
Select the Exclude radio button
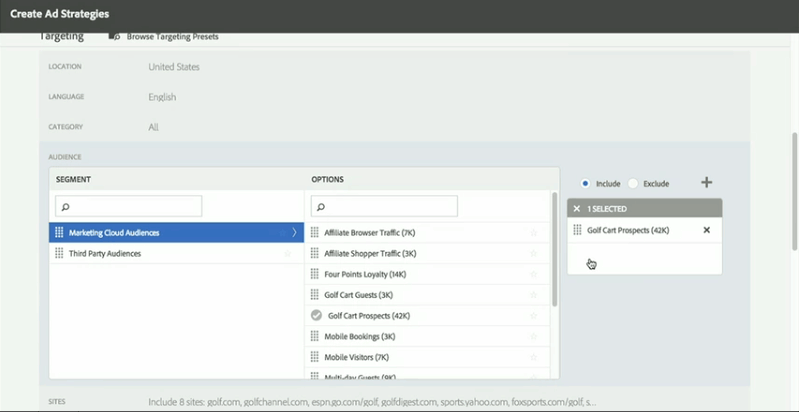[x=633, y=183]
